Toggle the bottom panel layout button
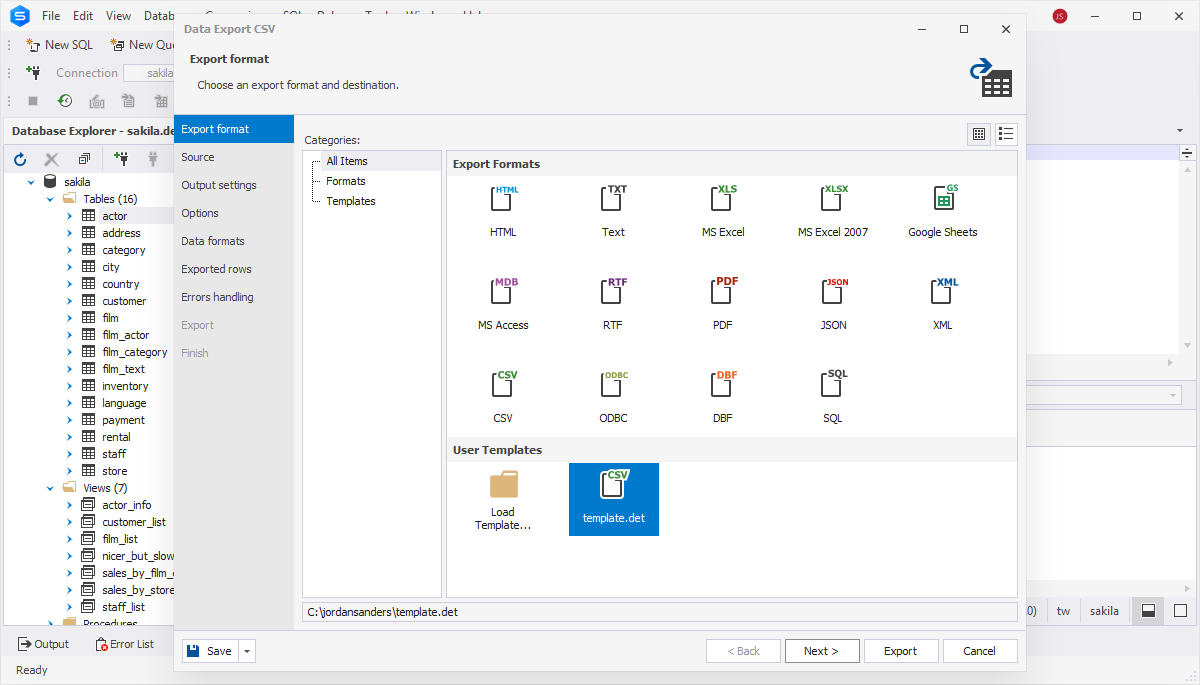This screenshot has width=1200, height=685. [1148, 611]
